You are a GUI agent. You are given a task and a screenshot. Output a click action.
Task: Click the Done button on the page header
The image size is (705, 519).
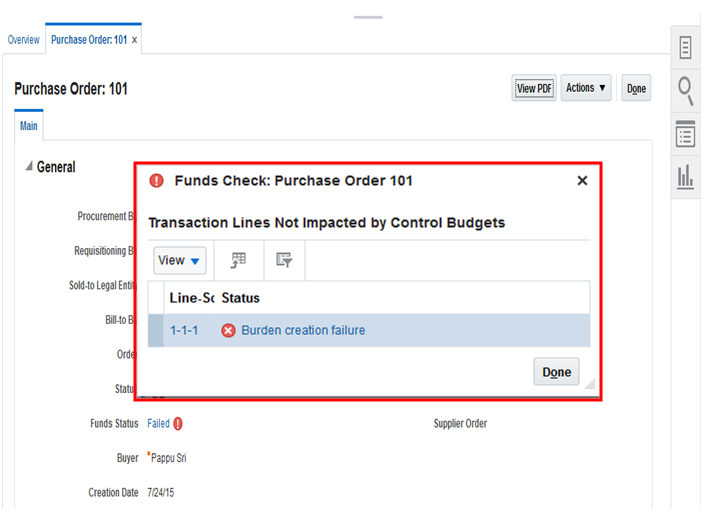(x=636, y=89)
